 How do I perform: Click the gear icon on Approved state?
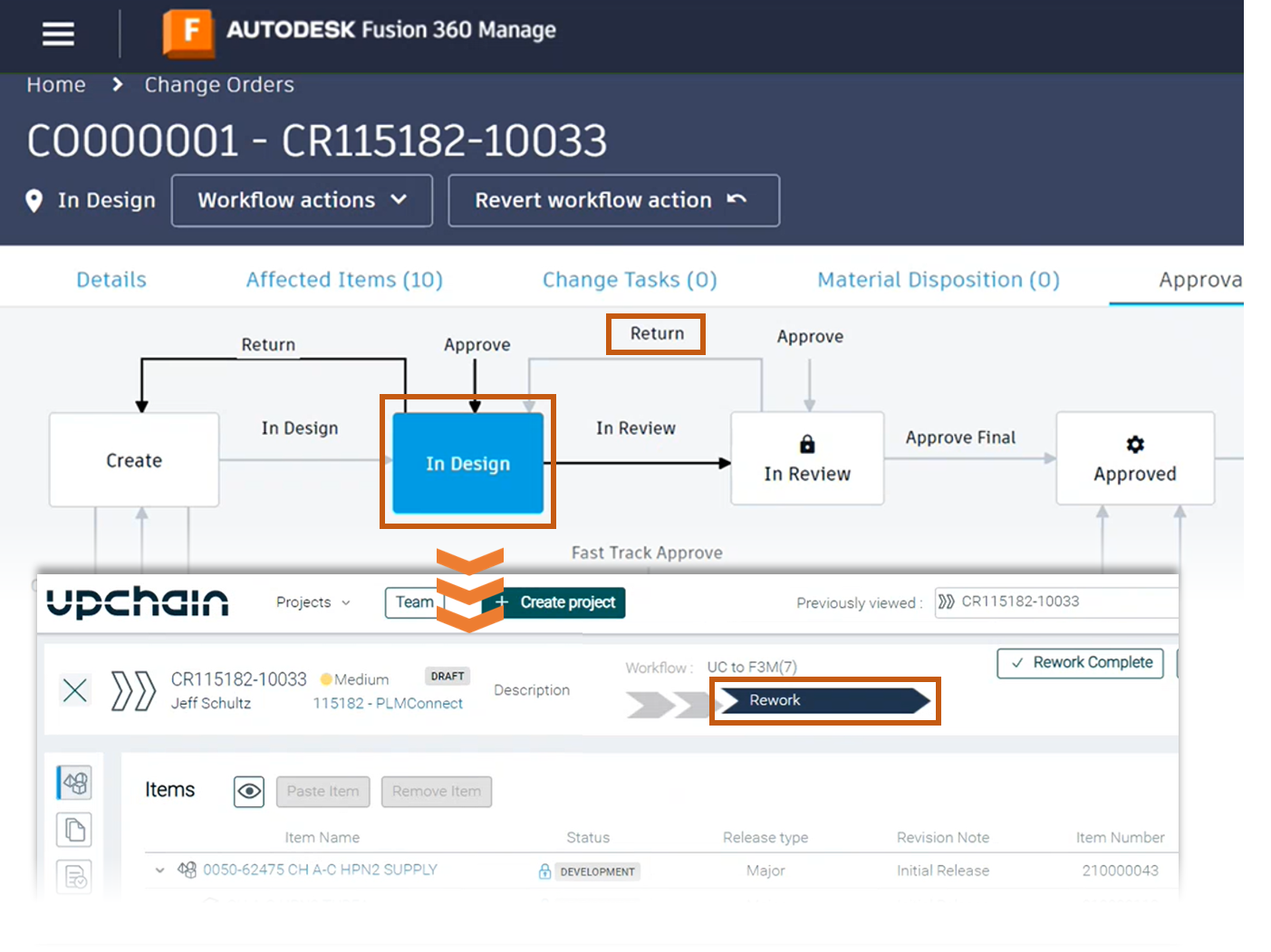pos(1133,443)
